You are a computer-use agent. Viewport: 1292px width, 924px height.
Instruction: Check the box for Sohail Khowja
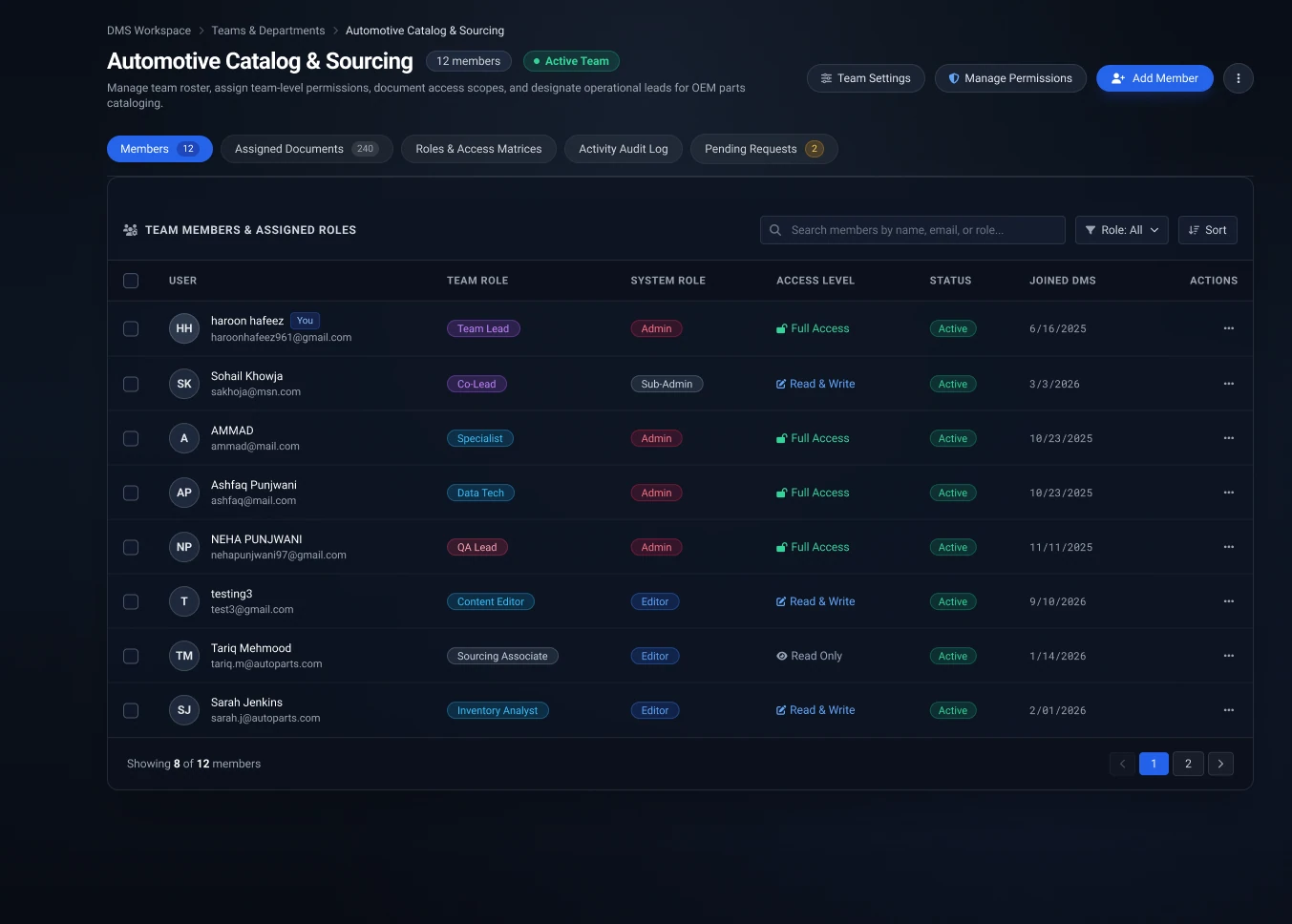pos(131,384)
